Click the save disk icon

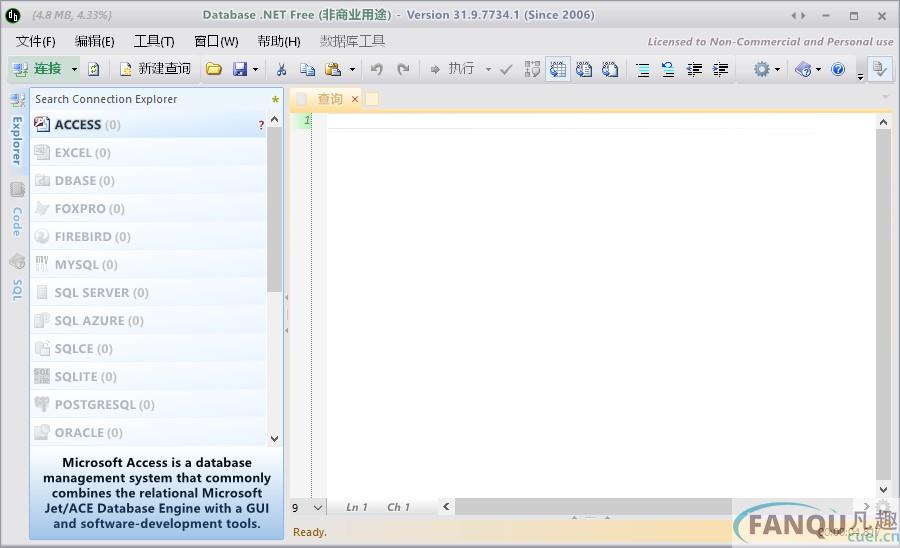(x=240, y=69)
